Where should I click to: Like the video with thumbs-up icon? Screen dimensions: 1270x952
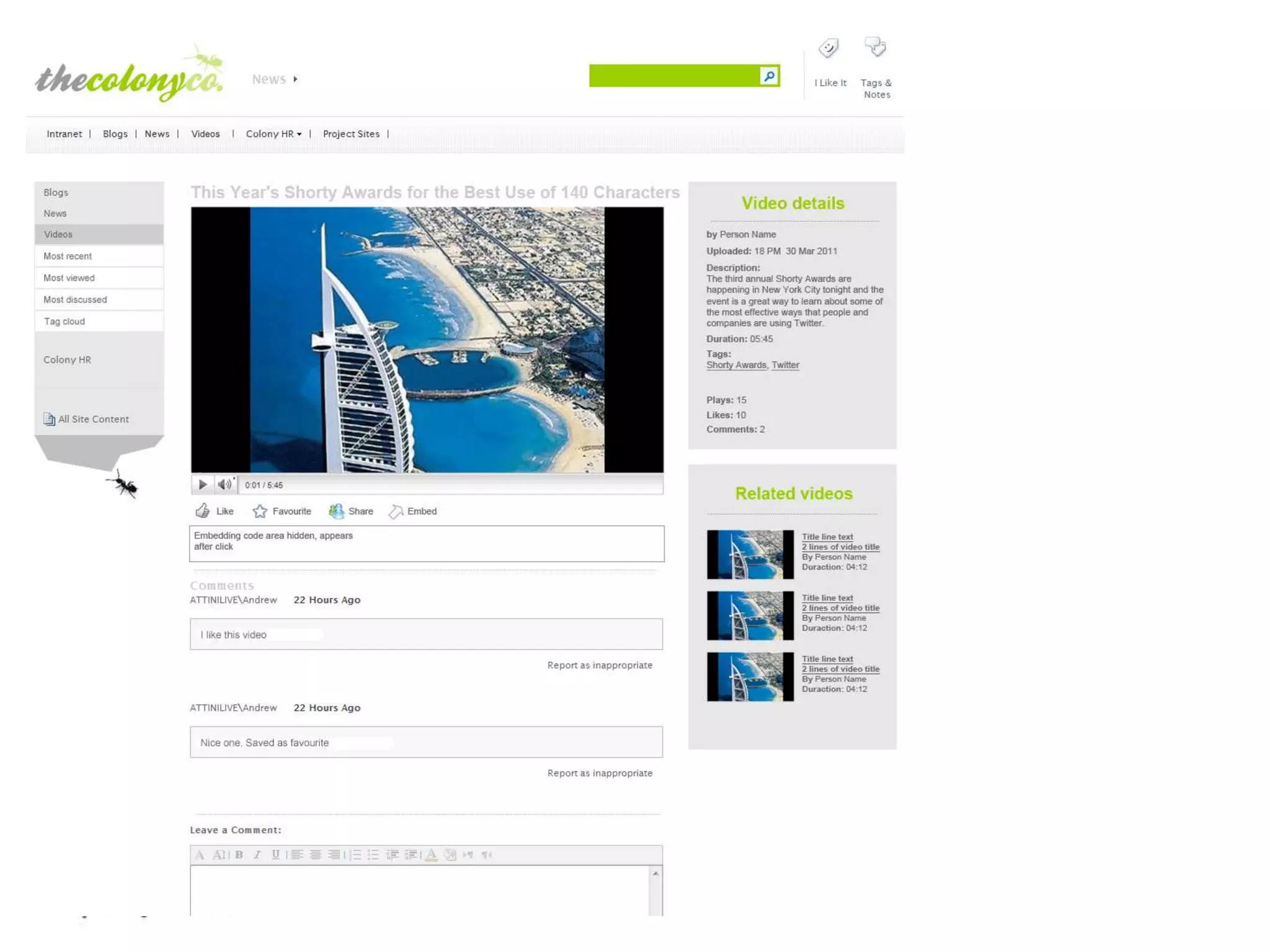(203, 511)
